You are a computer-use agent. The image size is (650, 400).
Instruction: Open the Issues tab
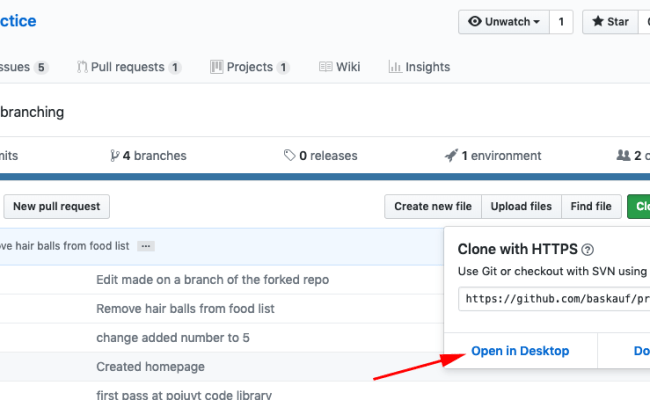point(23,67)
